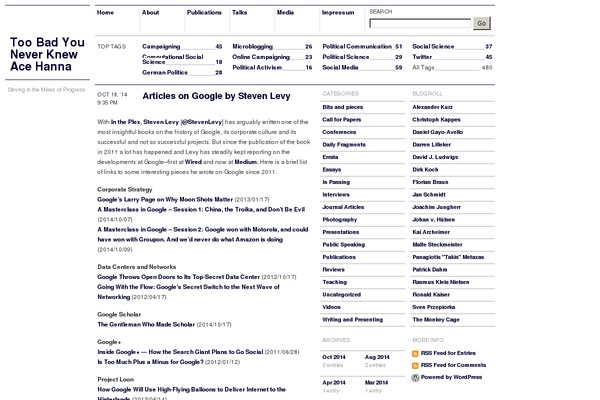Click the RSS Feed for Comments icon
This screenshot has height=400, width=600.
click(x=415, y=366)
